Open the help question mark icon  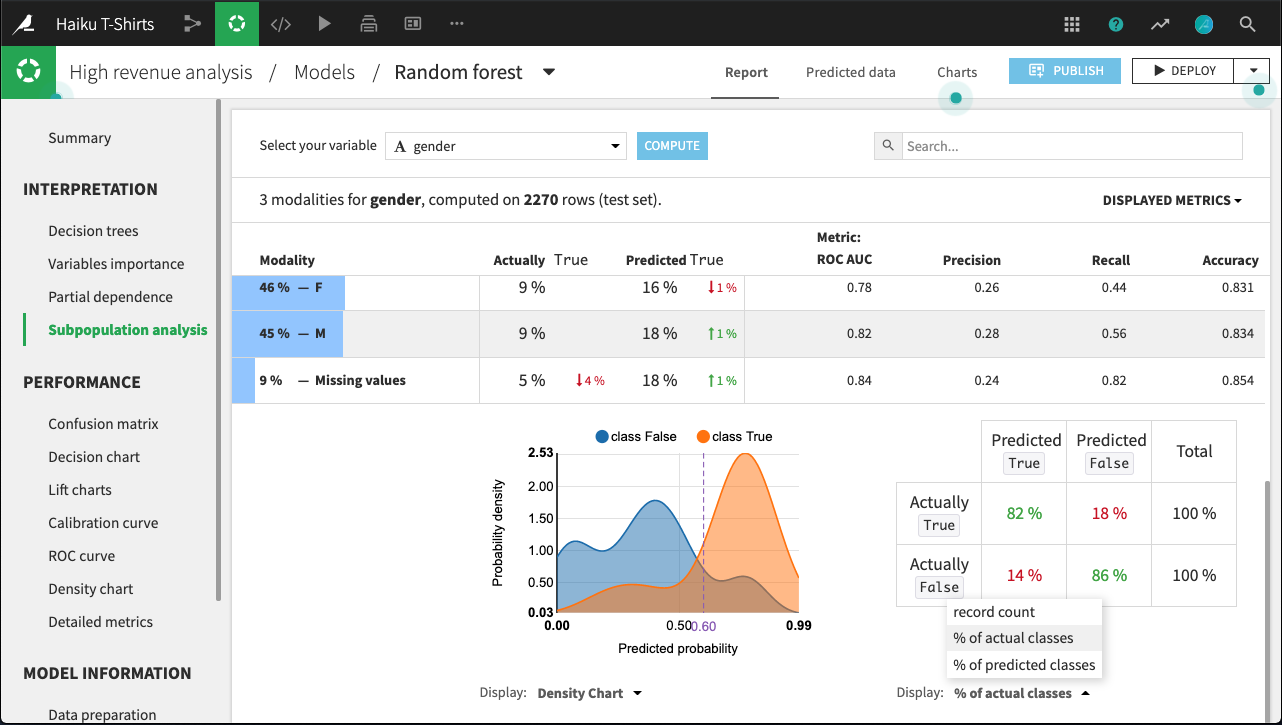click(1116, 24)
